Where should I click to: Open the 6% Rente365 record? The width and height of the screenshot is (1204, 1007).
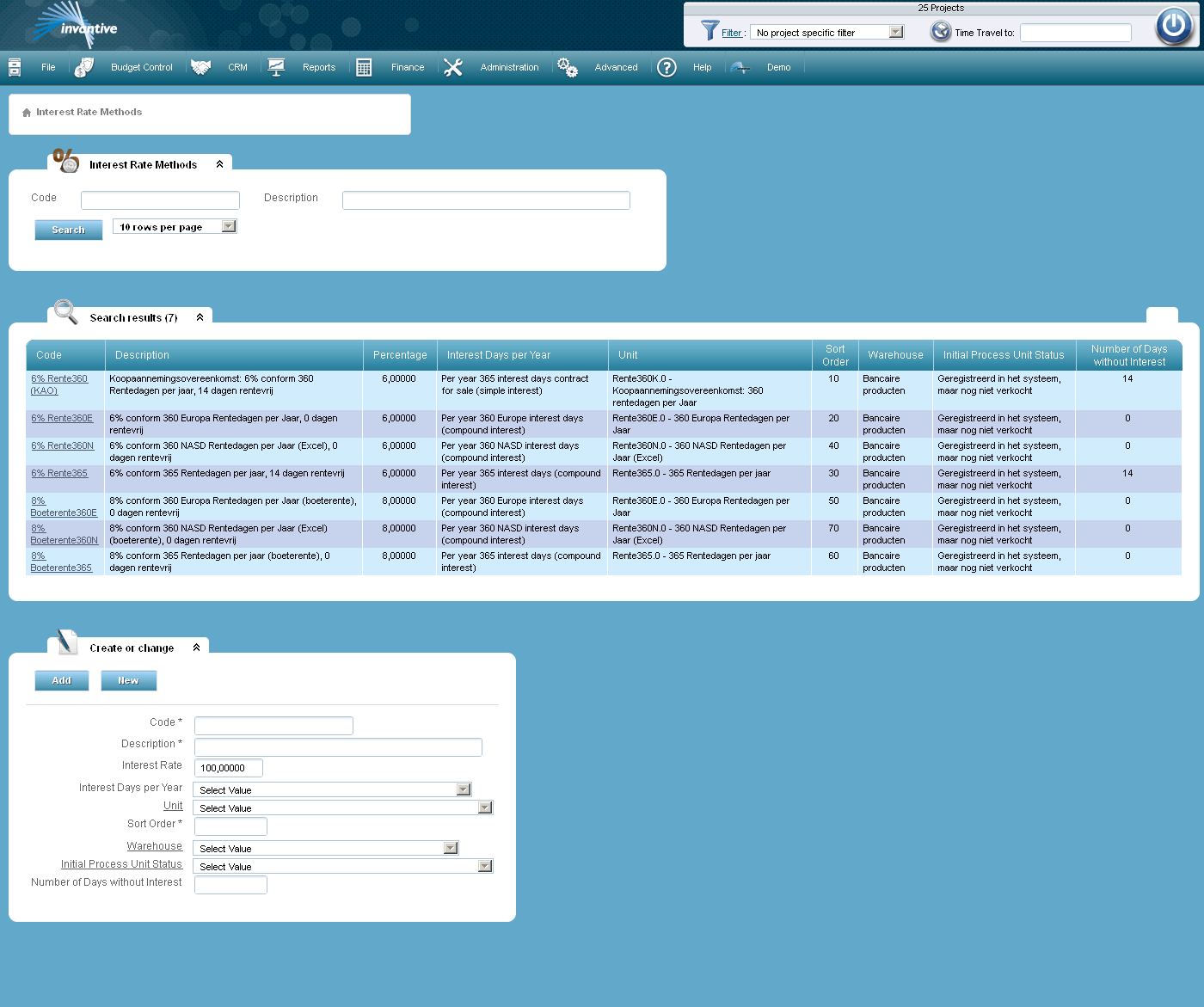click(x=59, y=473)
